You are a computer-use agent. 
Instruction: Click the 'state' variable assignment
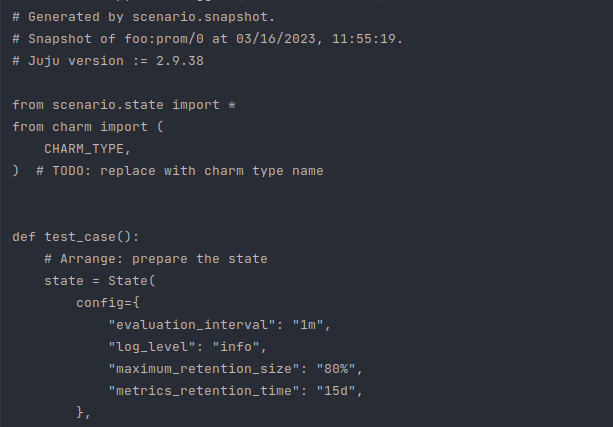click(64, 281)
